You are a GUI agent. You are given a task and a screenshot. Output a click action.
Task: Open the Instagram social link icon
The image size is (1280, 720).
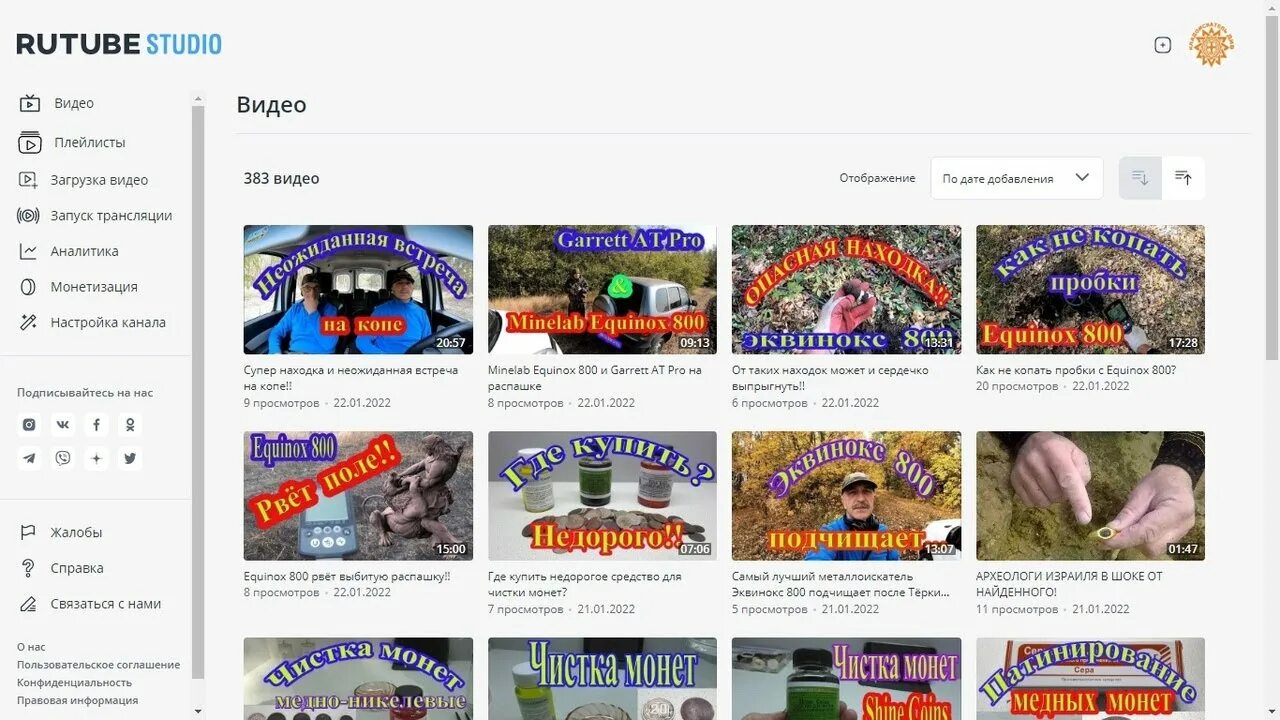click(x=30, y=424)
